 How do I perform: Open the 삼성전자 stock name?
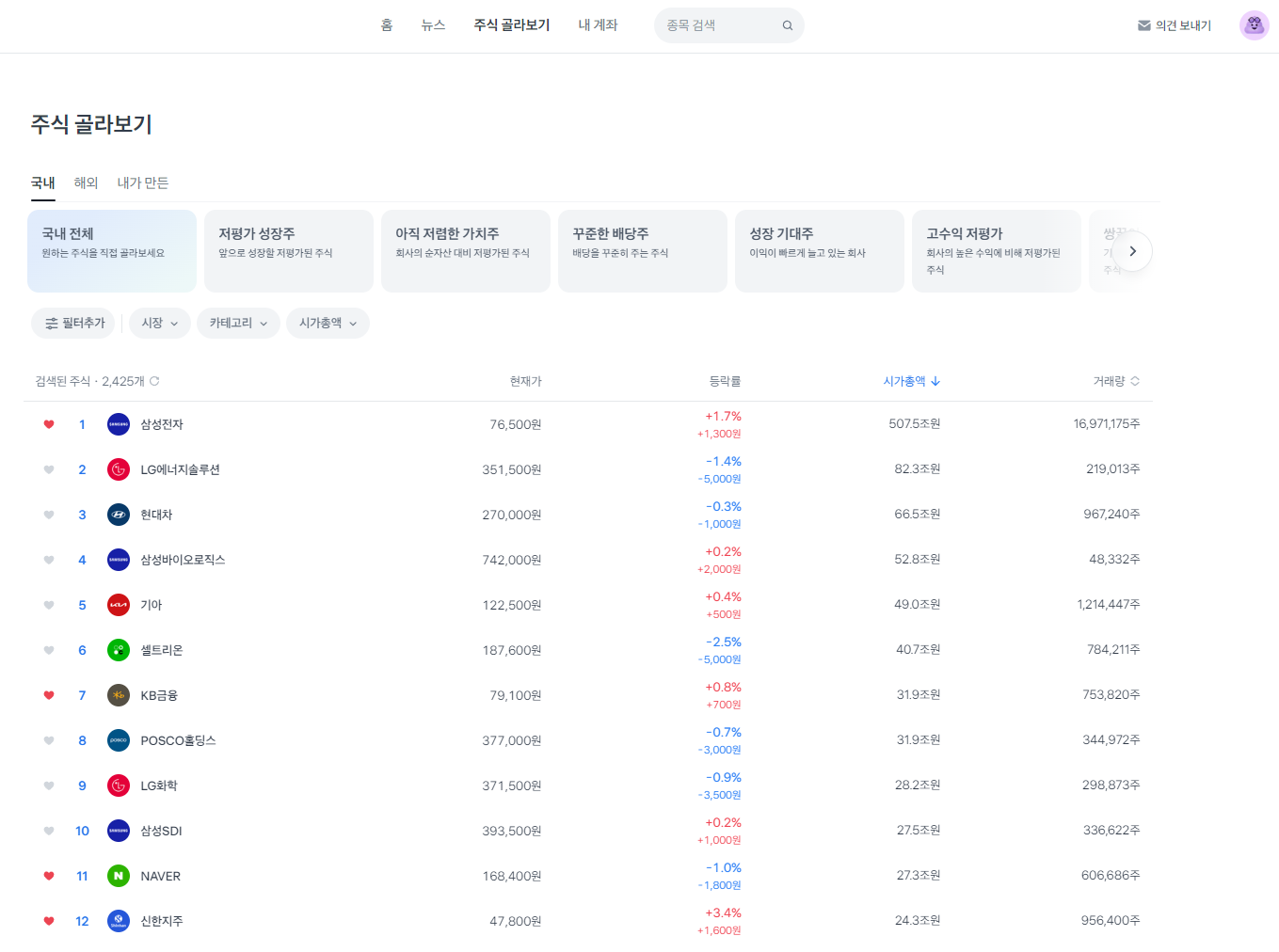(x=162, y=424)
